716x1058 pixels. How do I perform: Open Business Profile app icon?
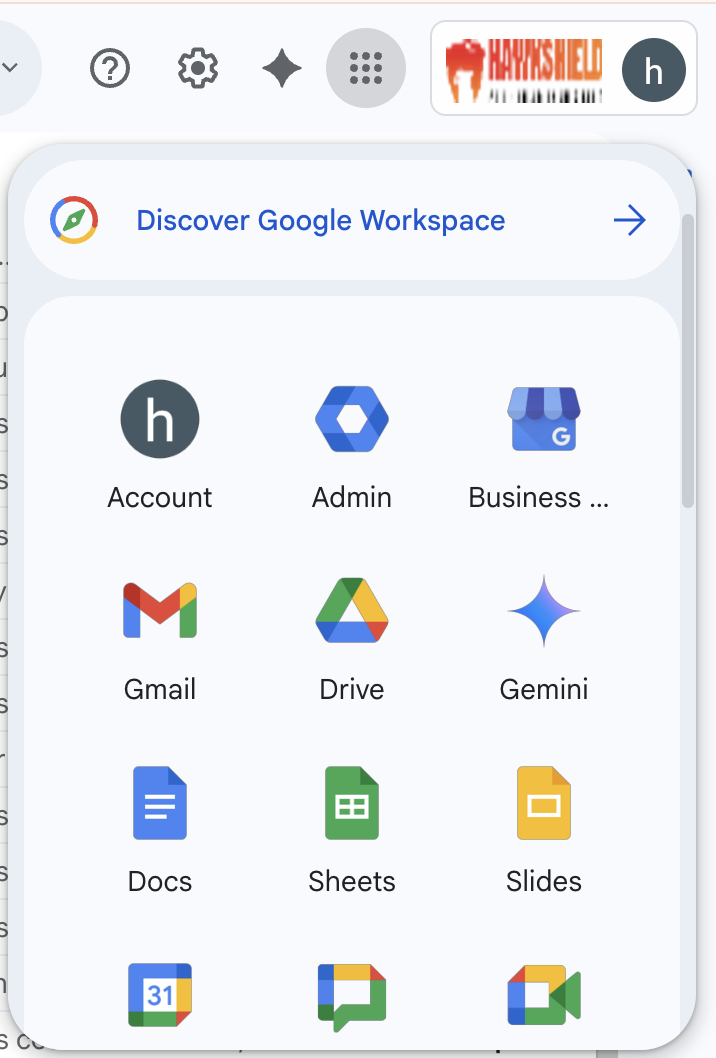(542, 418)
